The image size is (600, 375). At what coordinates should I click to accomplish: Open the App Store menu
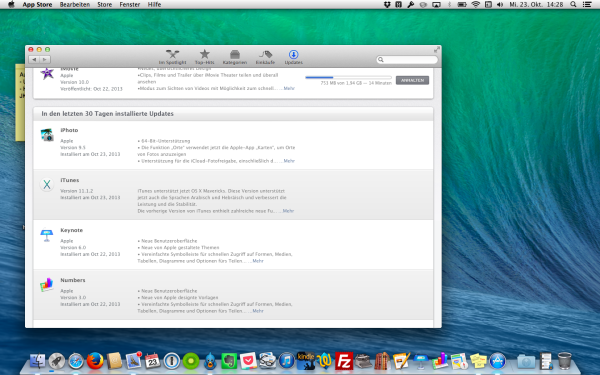coord(37,5)
